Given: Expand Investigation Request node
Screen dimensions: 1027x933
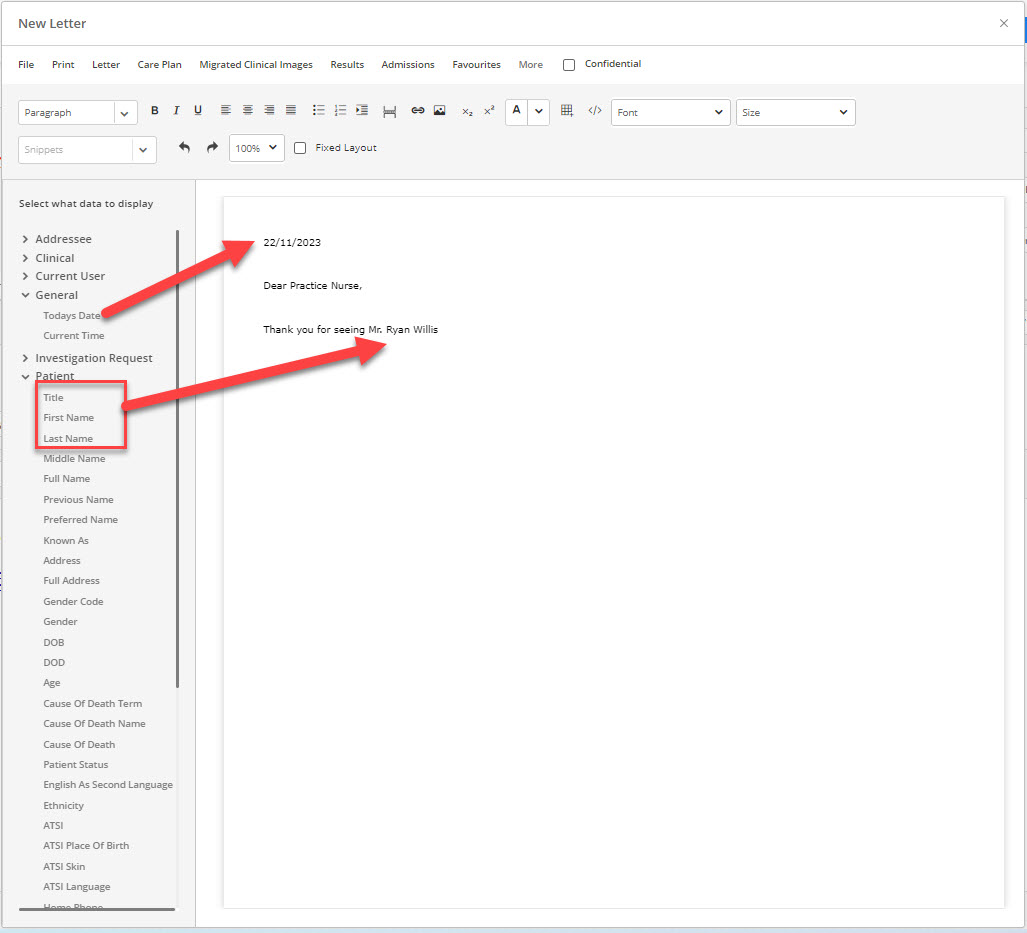Looking at the screenshot, I should (x=26, y=358).
